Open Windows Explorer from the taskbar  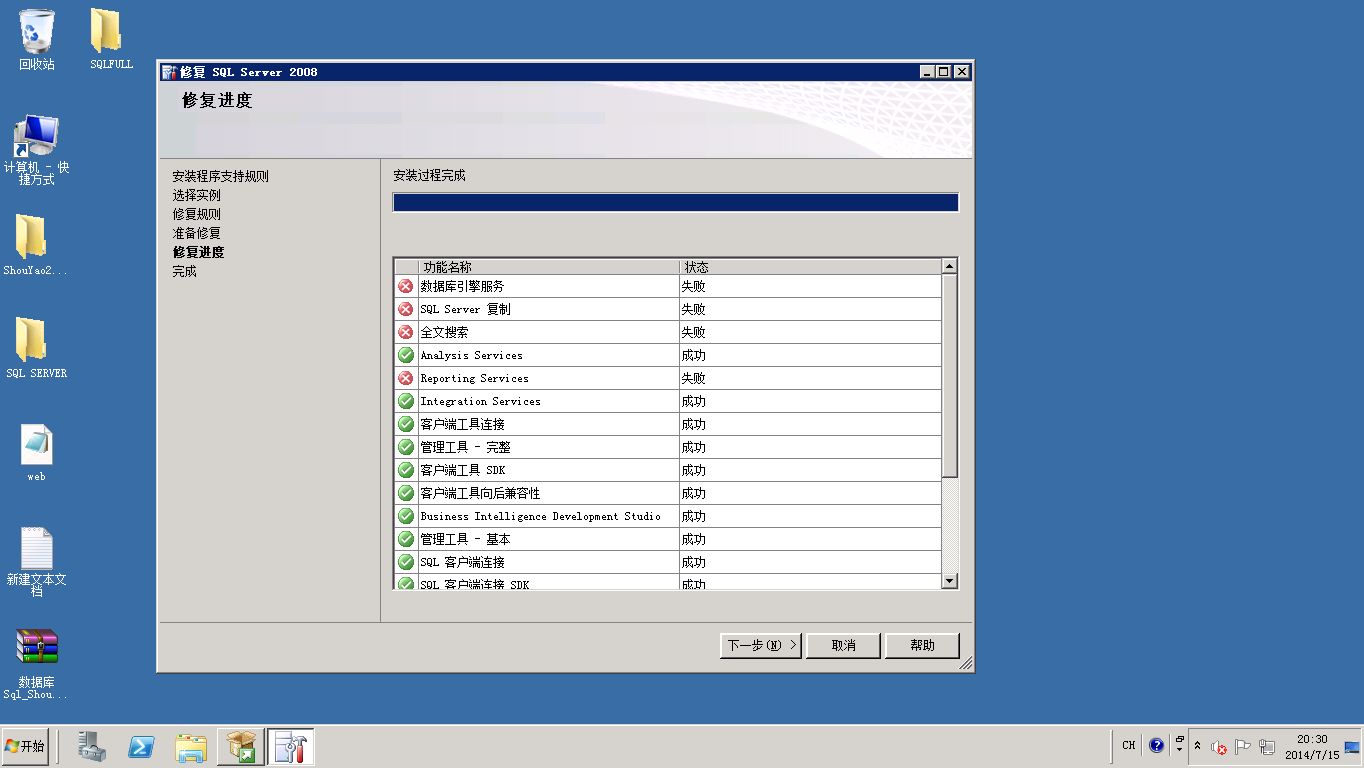pos(191,746)
